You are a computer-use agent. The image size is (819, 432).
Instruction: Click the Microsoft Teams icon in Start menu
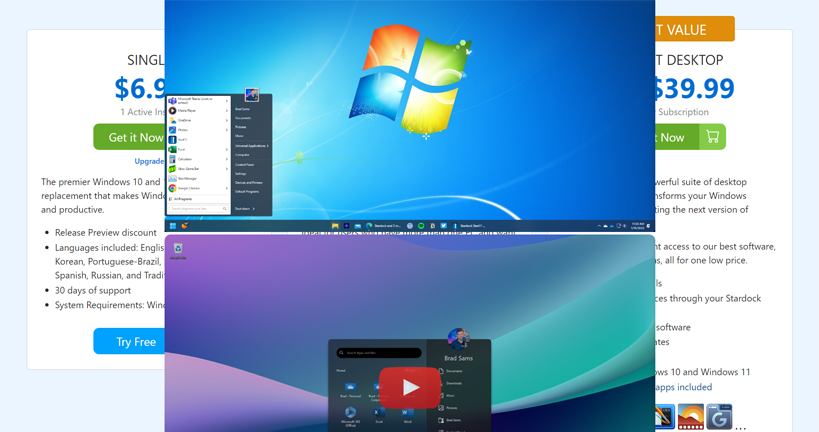(x=172, y=101)
